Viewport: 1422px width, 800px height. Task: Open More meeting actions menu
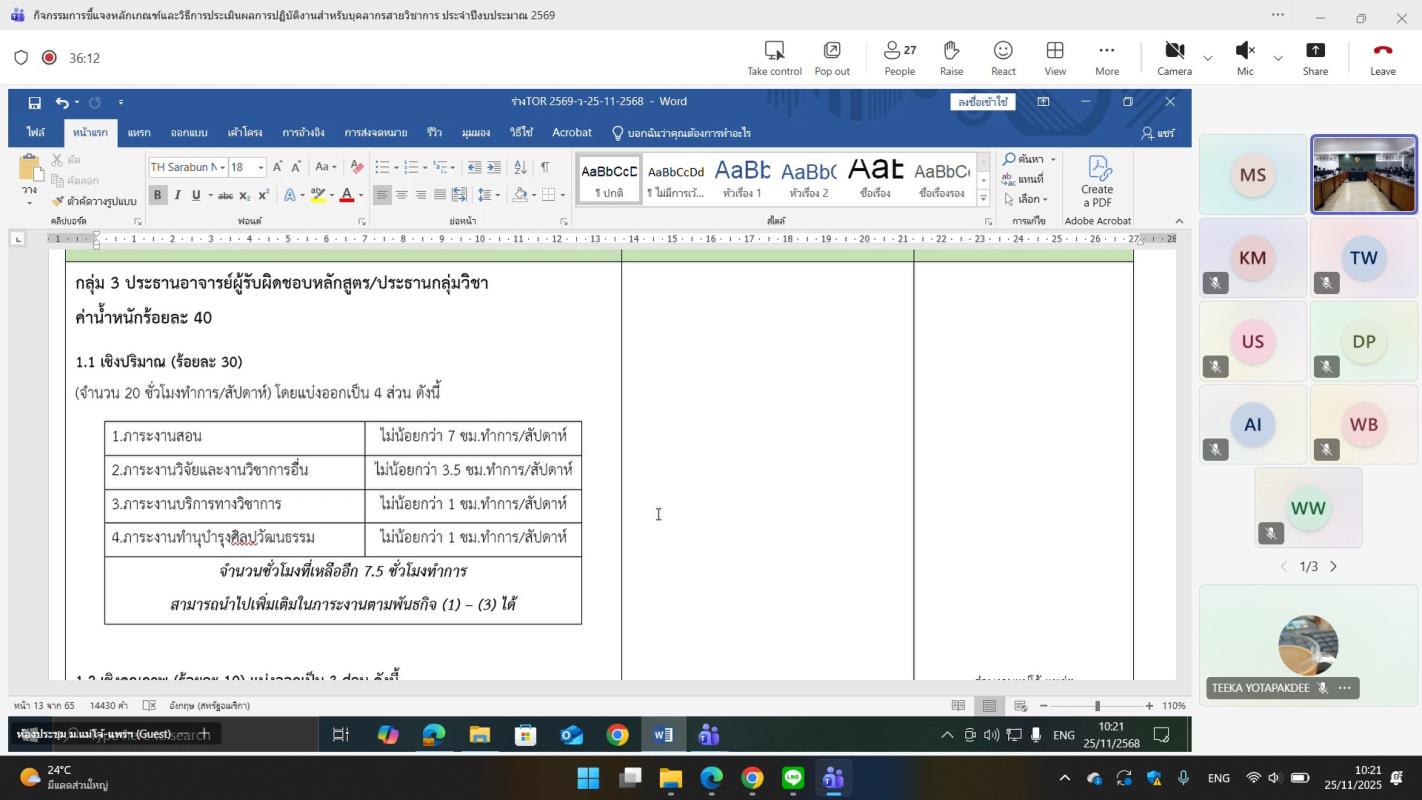pyautogui.click(x=1106, y=58)
